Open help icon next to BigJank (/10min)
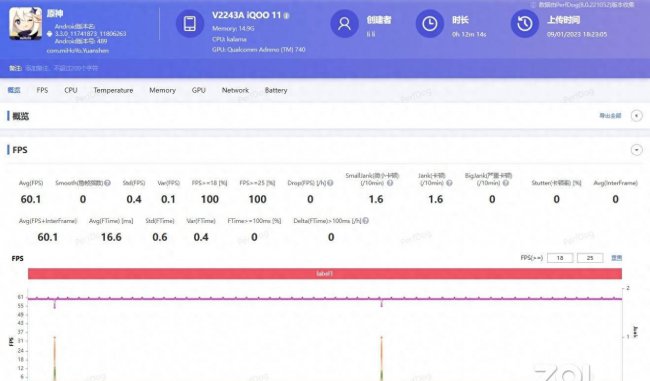Image resolution: width=650 pixels, height=381 pixels. click(506, 183)
